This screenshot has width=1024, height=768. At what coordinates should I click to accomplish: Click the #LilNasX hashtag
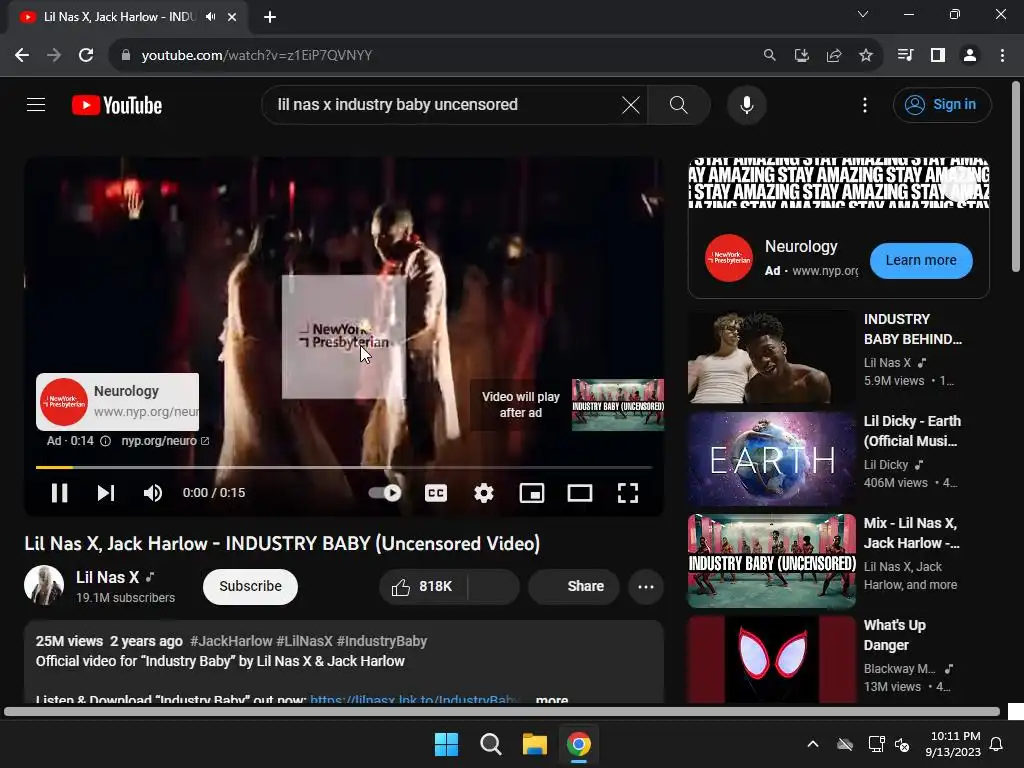[x=304, y=641]
